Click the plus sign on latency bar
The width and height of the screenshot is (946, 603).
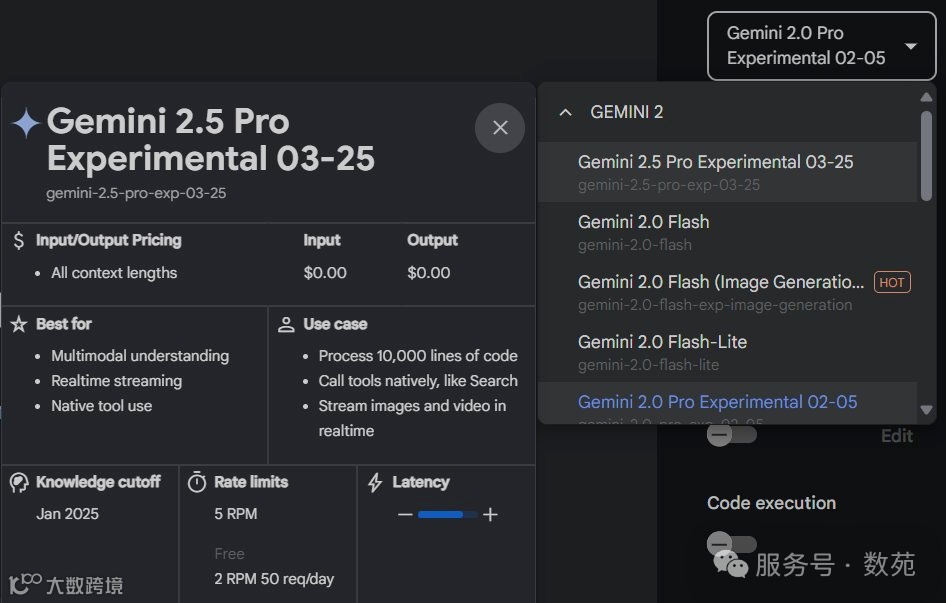click(490, 514)
